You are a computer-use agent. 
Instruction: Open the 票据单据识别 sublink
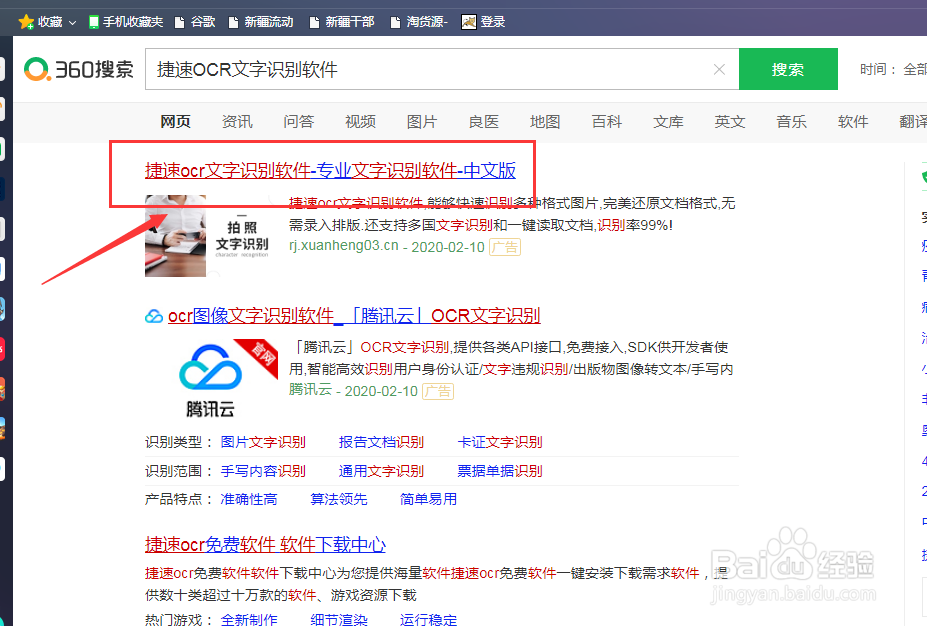pyautogui.click(x=500, y=471)
